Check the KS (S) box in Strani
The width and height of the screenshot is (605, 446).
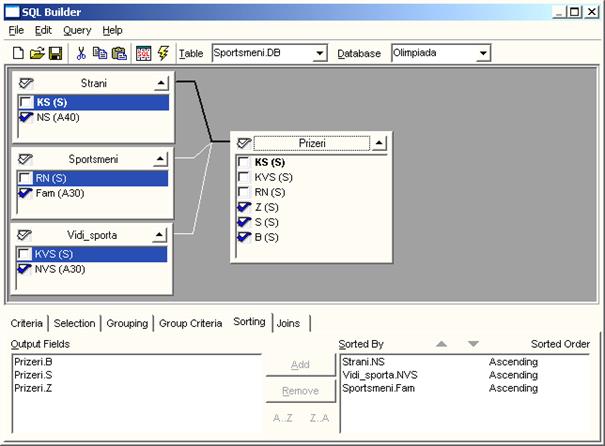(x=25, y=102)
